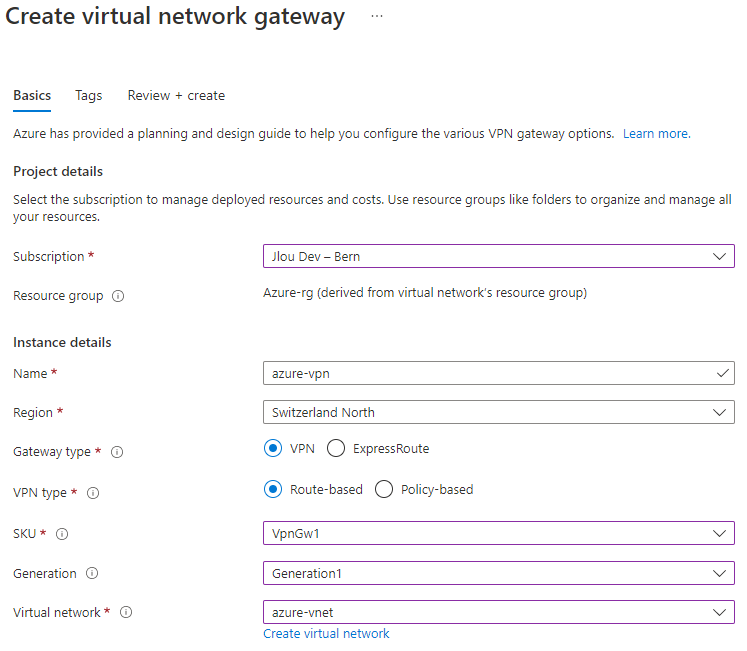Screen dimensions: 747x651
Task: Click the Project details heading
Action: click(x=58, y=172)
